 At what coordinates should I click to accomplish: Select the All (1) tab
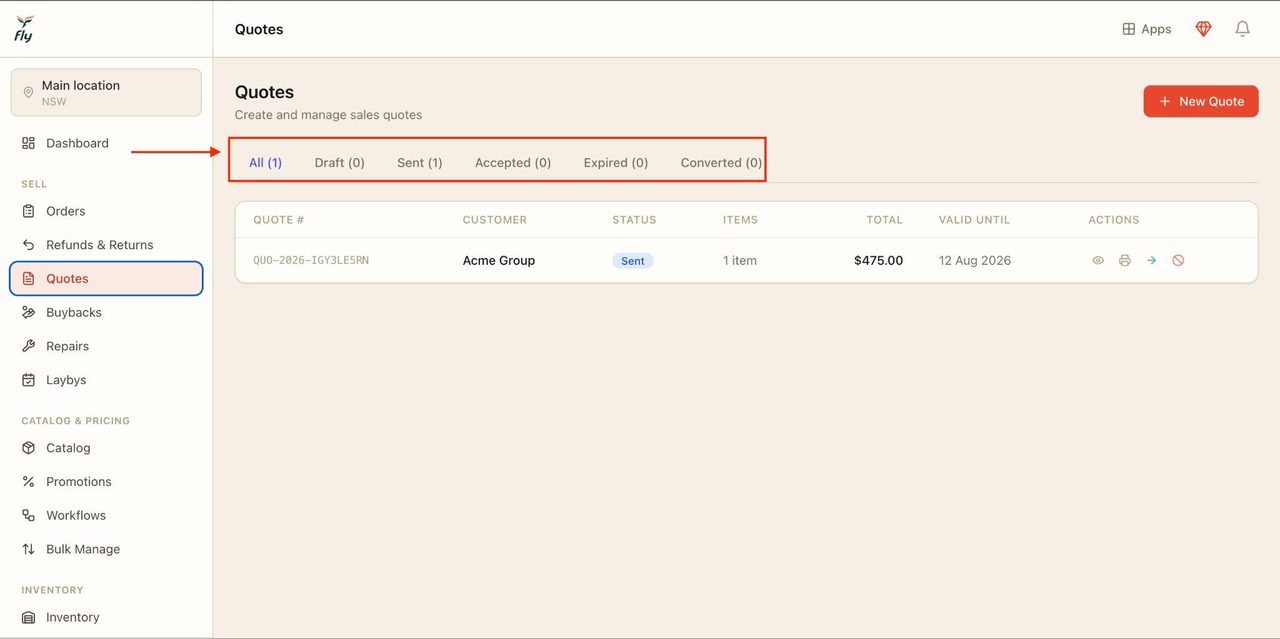pos(265,162)
